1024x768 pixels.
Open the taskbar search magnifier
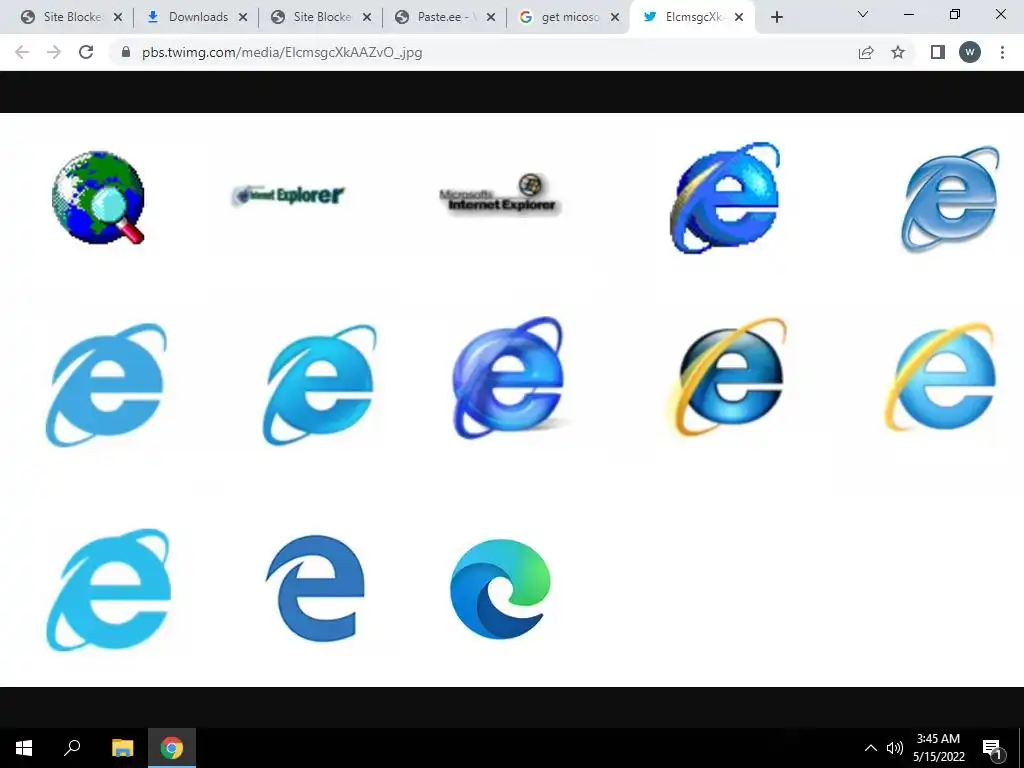click(72, 748)
